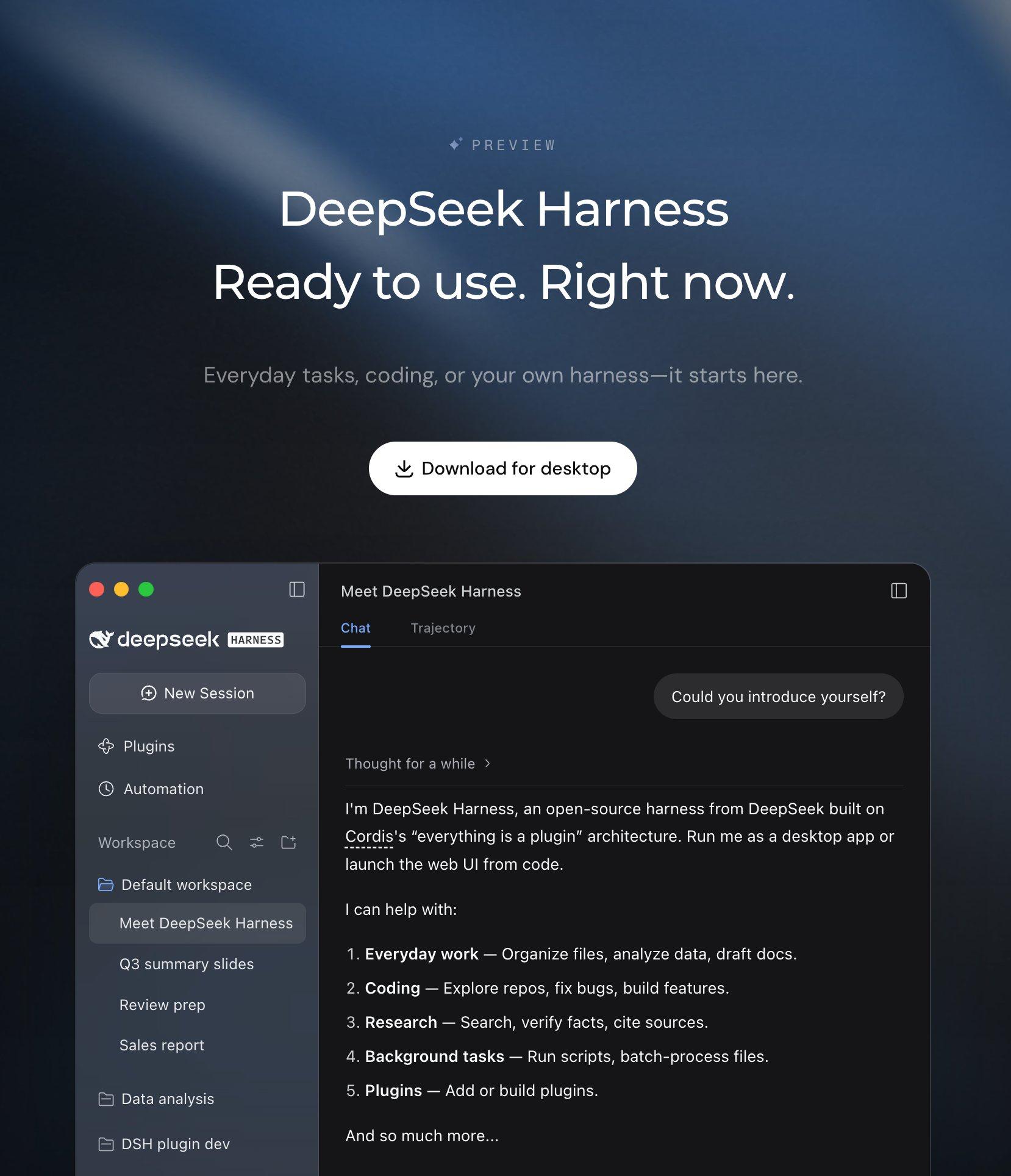Open the Automation page

click(151, 789)
